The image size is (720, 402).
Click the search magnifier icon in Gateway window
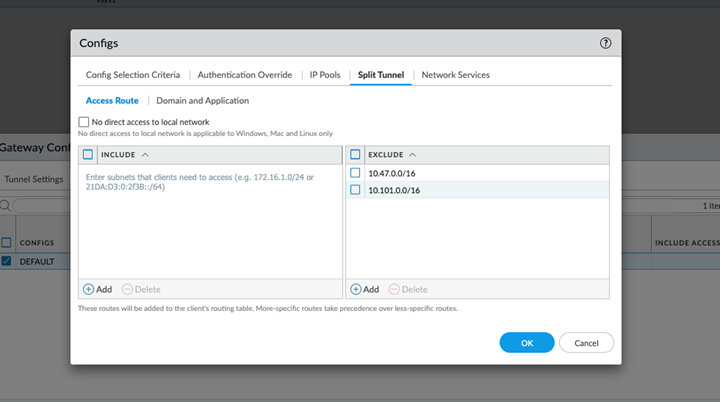click(5, 205)
